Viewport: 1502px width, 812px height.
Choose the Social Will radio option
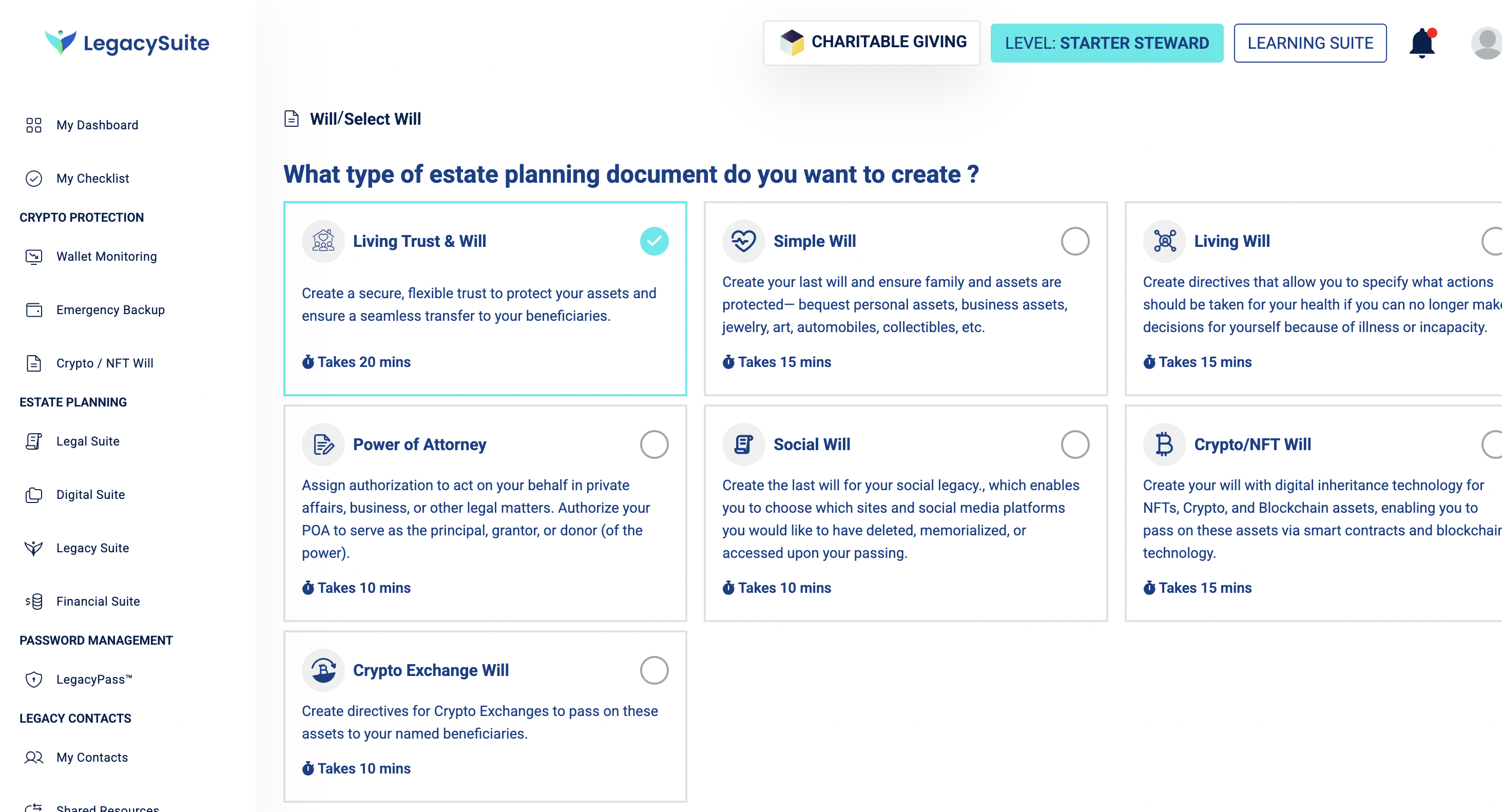[x=1074, y=444]
